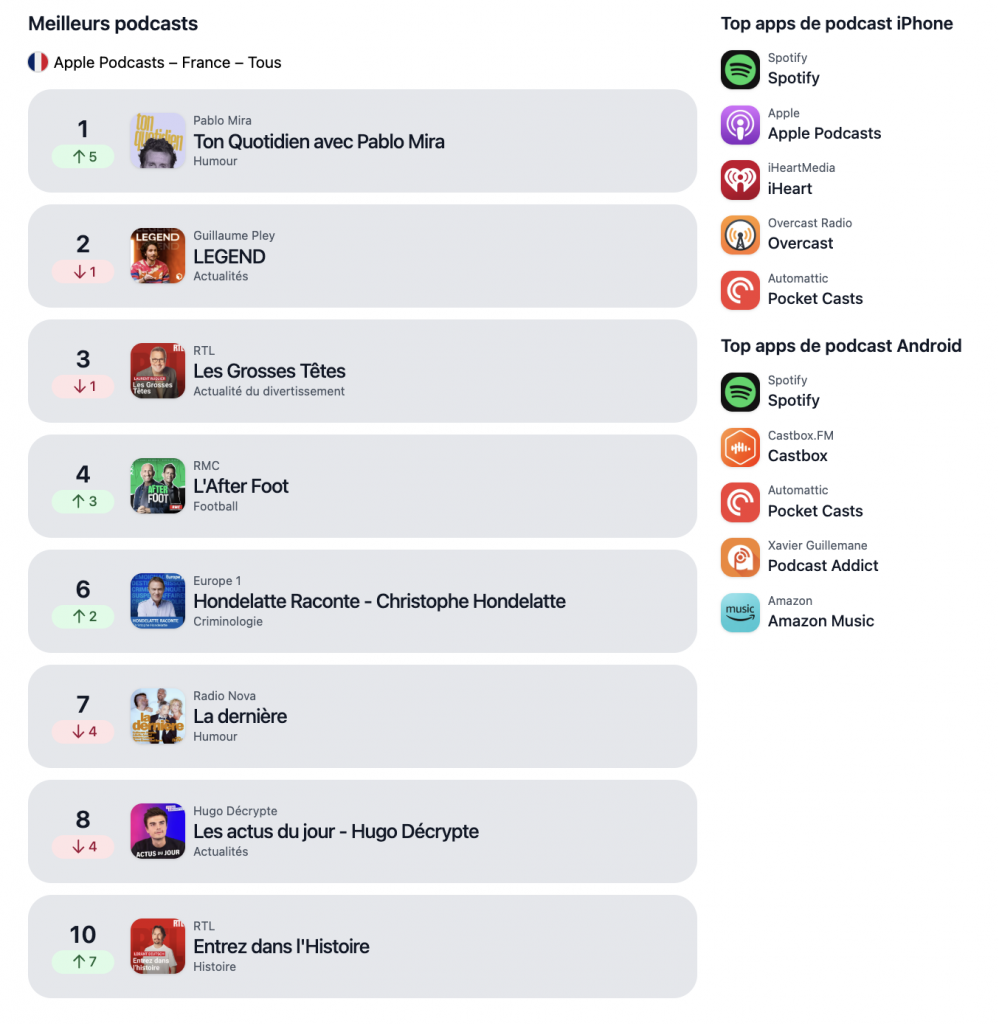The height and width of the screenshot is (1024, 999).
Task: Open the LEGEND podcast title
Action: [229, 256]
